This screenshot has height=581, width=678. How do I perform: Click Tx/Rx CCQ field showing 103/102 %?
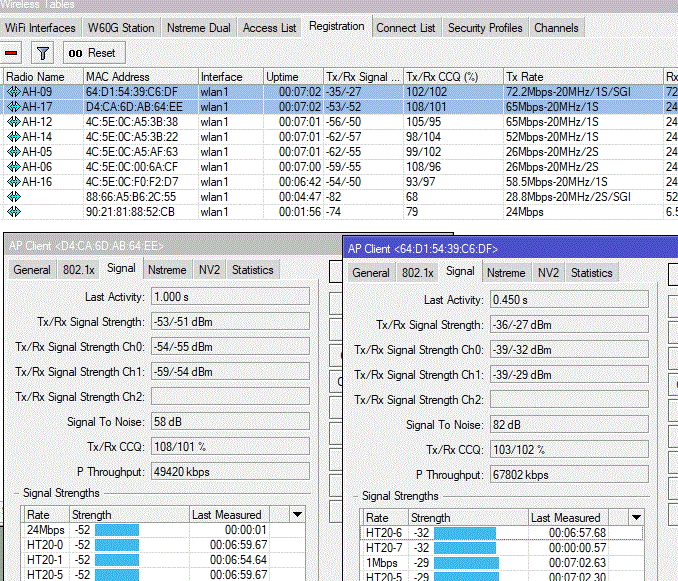point(569,450)
